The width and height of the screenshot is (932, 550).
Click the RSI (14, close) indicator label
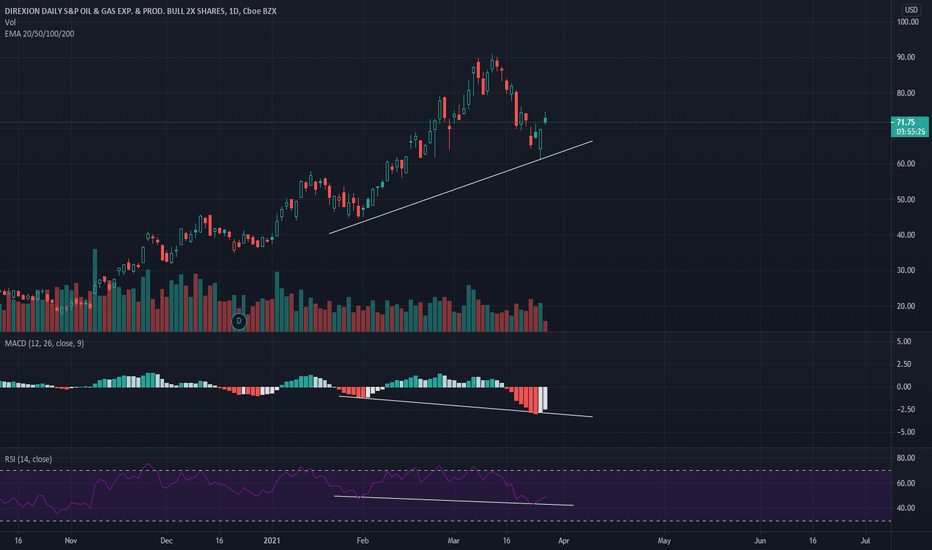coord(28,459)
